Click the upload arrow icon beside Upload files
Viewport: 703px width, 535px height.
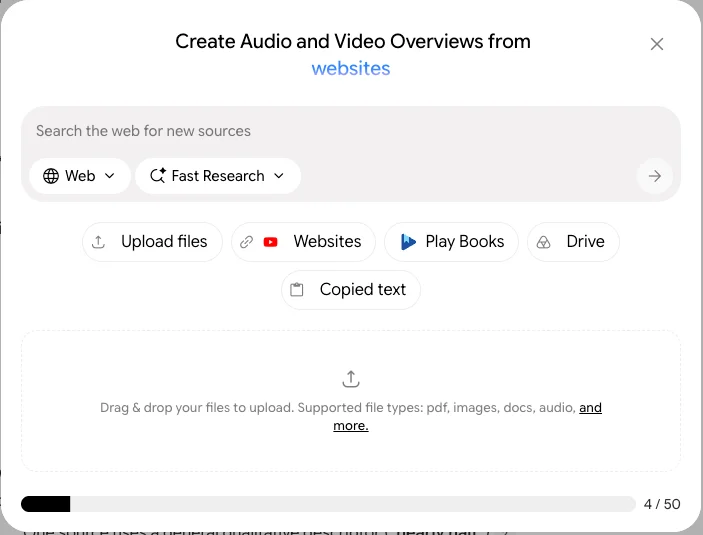click(98, 242)
